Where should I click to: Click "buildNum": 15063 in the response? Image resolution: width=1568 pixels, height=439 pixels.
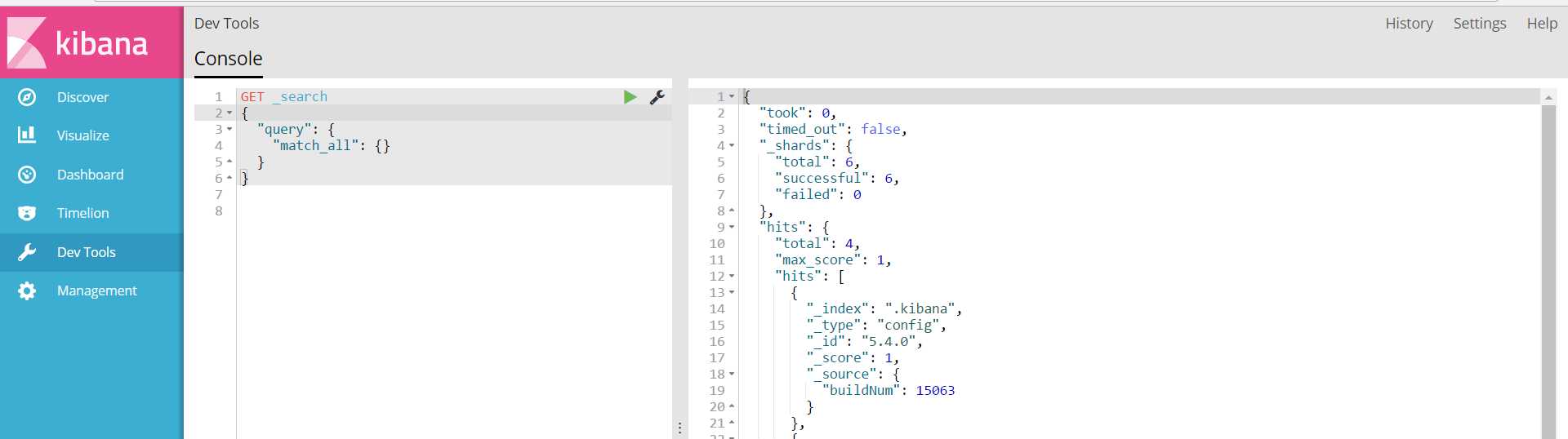tap(889, 390)
